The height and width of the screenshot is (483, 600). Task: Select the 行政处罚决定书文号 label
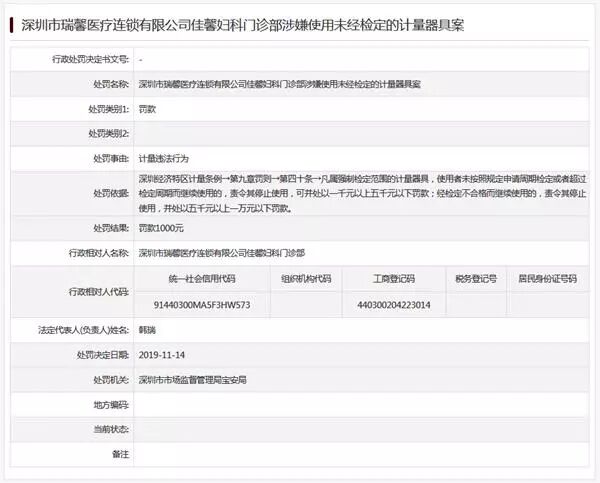click(91, 59)
